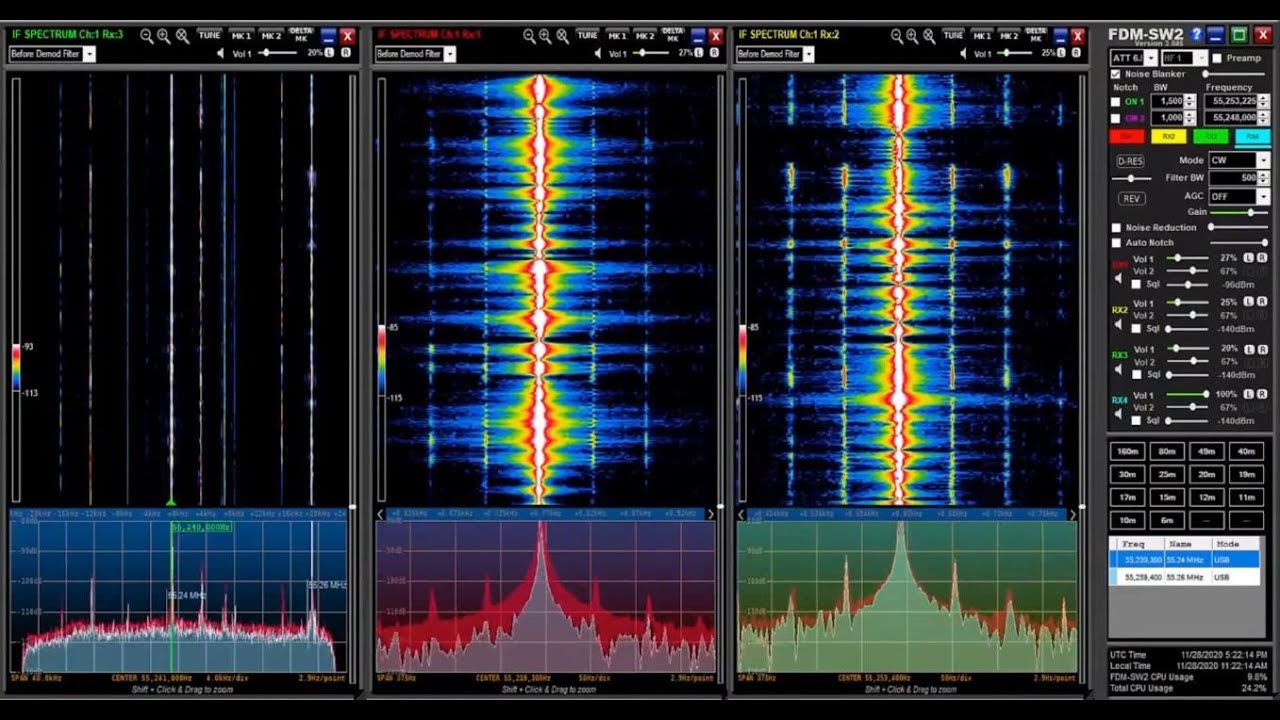Screen dimensions: 1280x720
Task: Open FDM-SW2 help question mark
Action: [x=1195, y=35]
